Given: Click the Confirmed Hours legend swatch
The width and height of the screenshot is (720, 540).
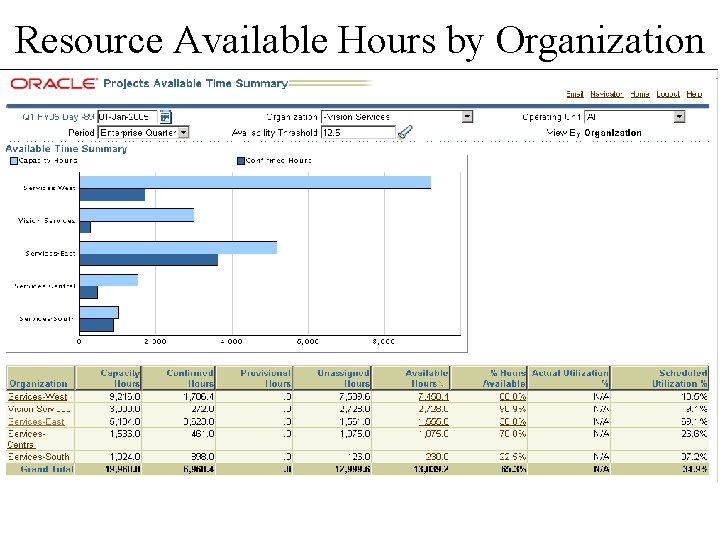Looking at the screenshot, I should pyautogui.click(x=241, y=161).
